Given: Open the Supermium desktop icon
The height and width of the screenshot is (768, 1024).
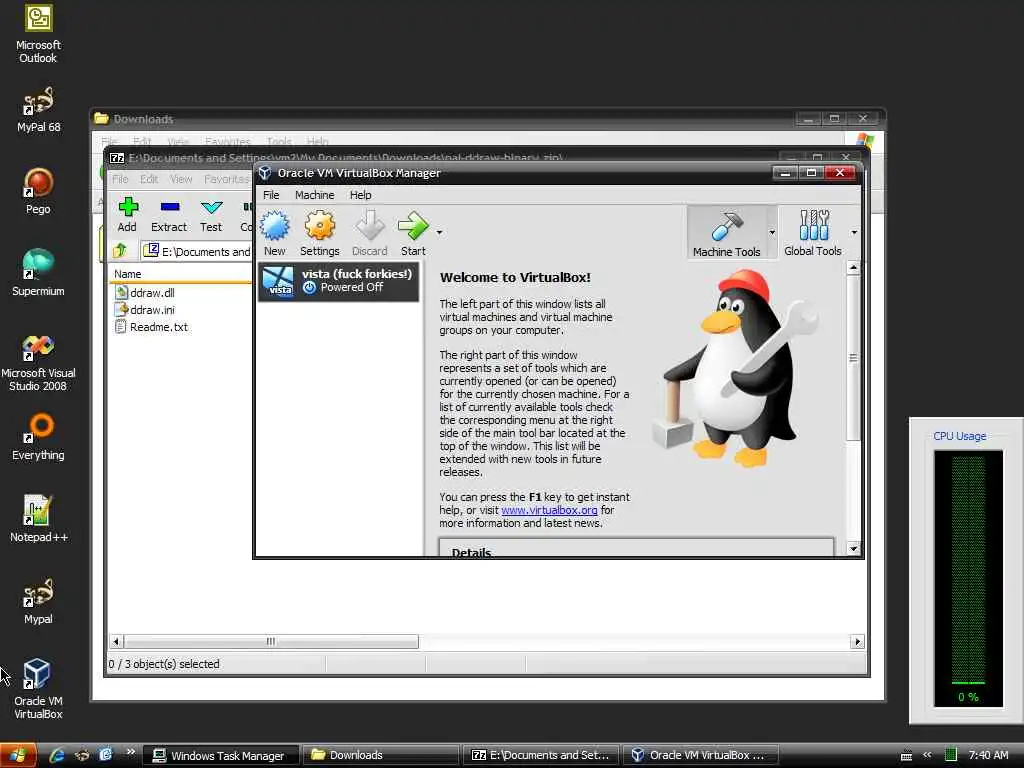Looking at the screenshot, I should pos(38,273).
